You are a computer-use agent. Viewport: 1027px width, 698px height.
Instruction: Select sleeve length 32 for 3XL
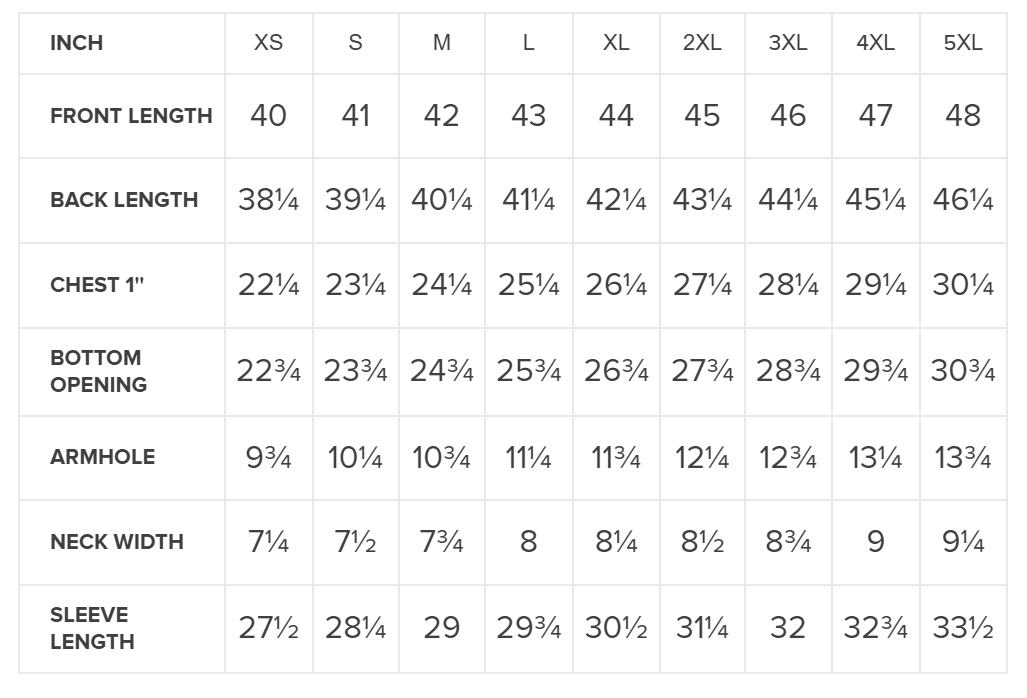coord(788,628)
